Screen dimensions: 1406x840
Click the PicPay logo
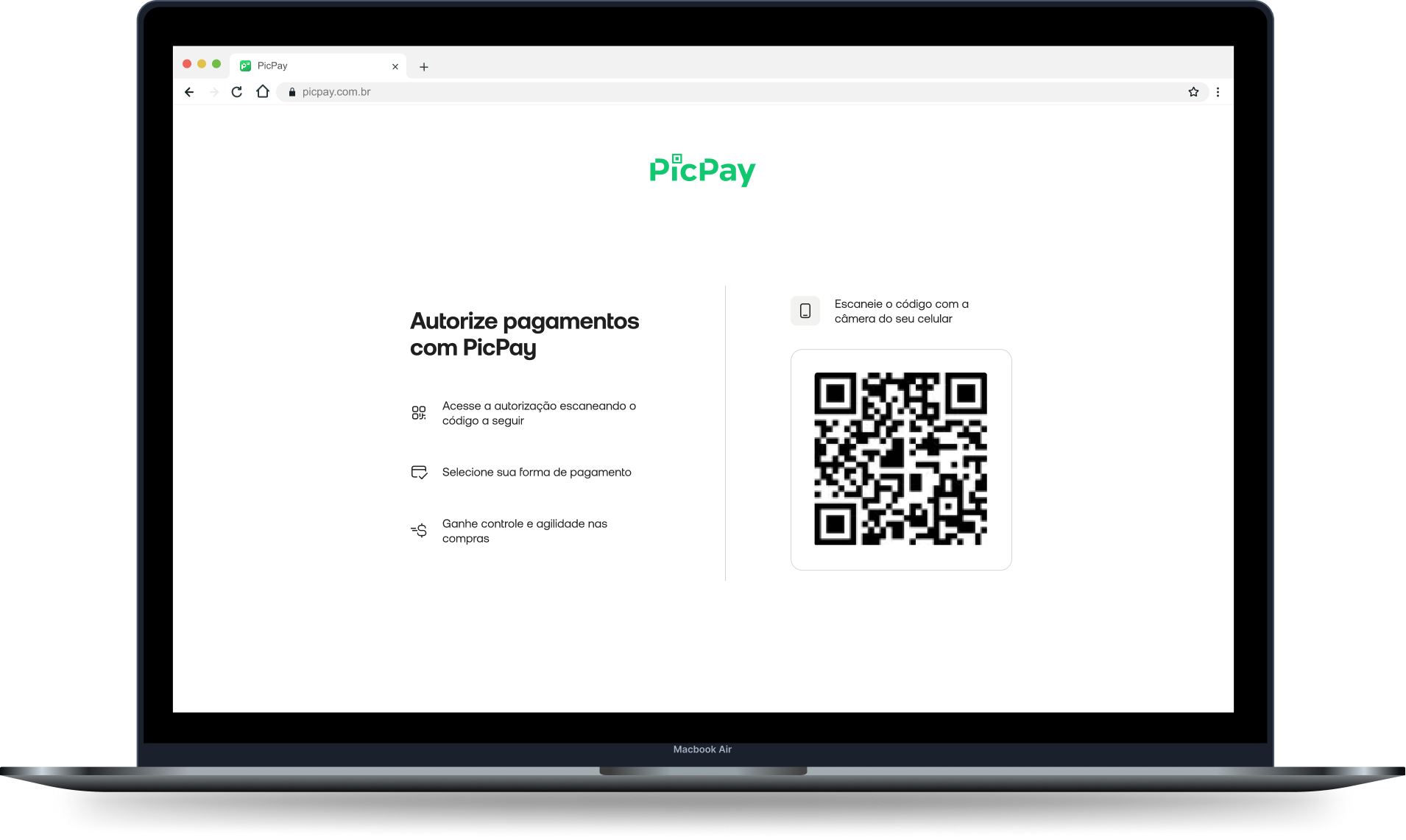pyautogui.click(x=702, y=171)
